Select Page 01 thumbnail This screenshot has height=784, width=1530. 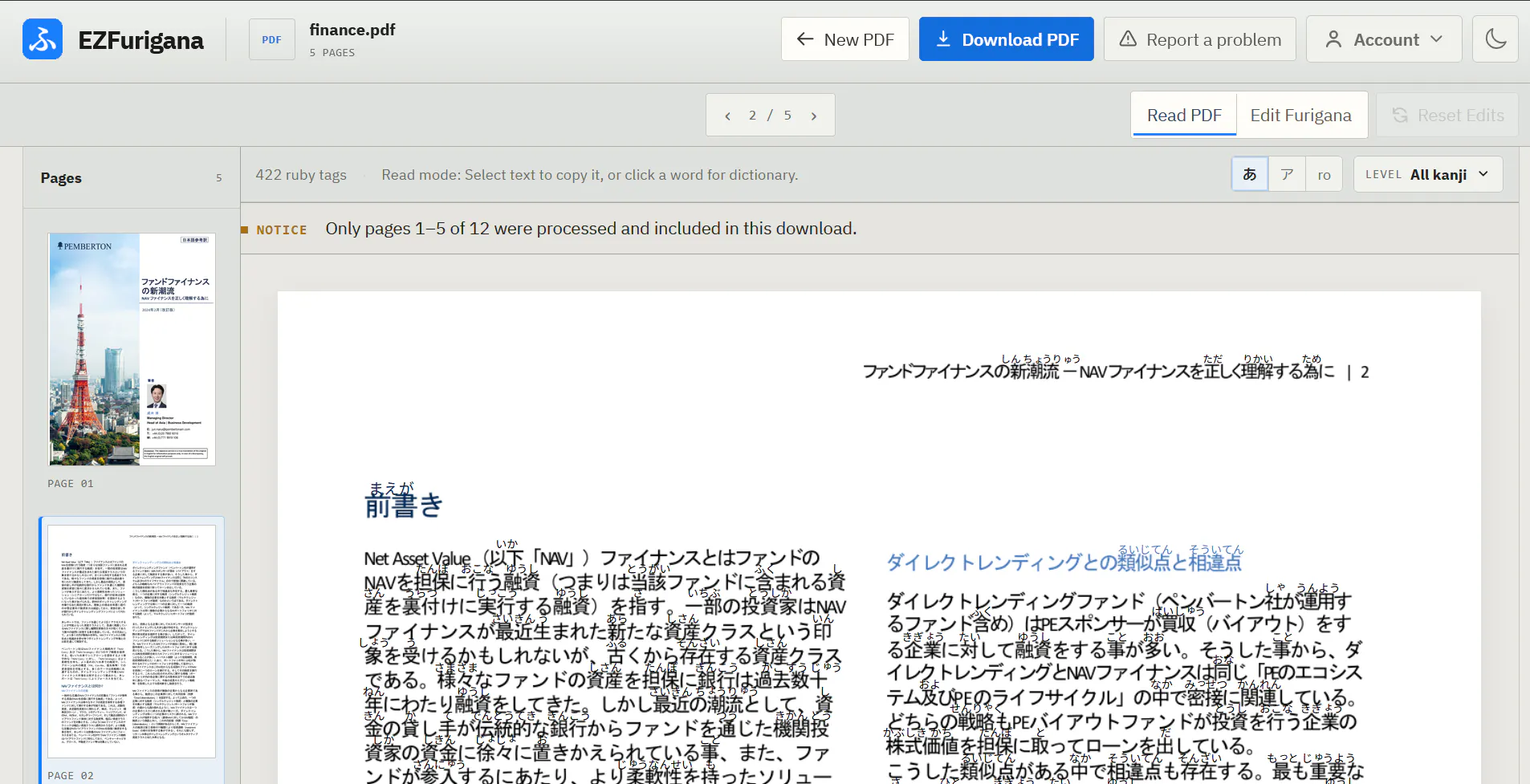coord(132,349)
